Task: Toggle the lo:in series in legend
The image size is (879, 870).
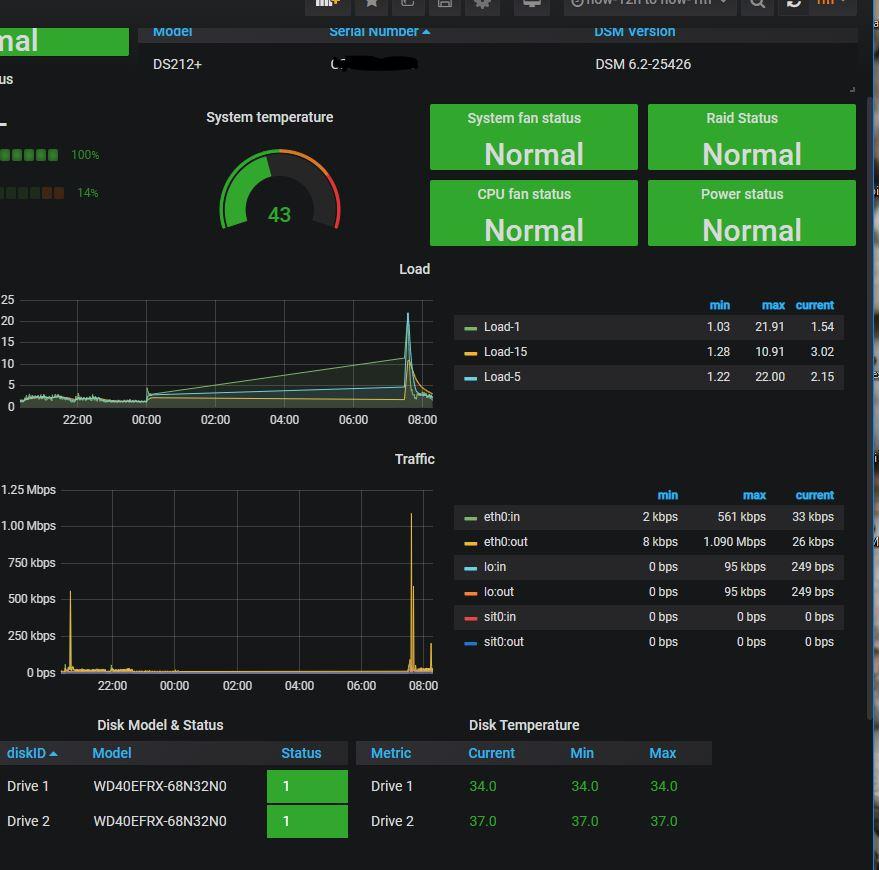Action: tap(494, 567)
